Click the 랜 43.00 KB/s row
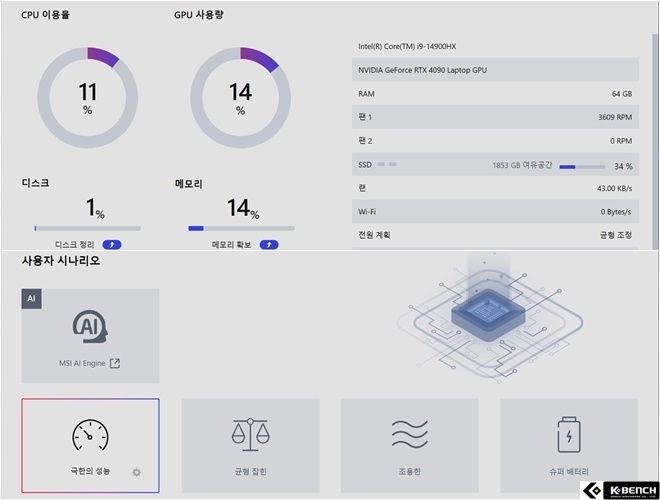 [x=495, y=188]
